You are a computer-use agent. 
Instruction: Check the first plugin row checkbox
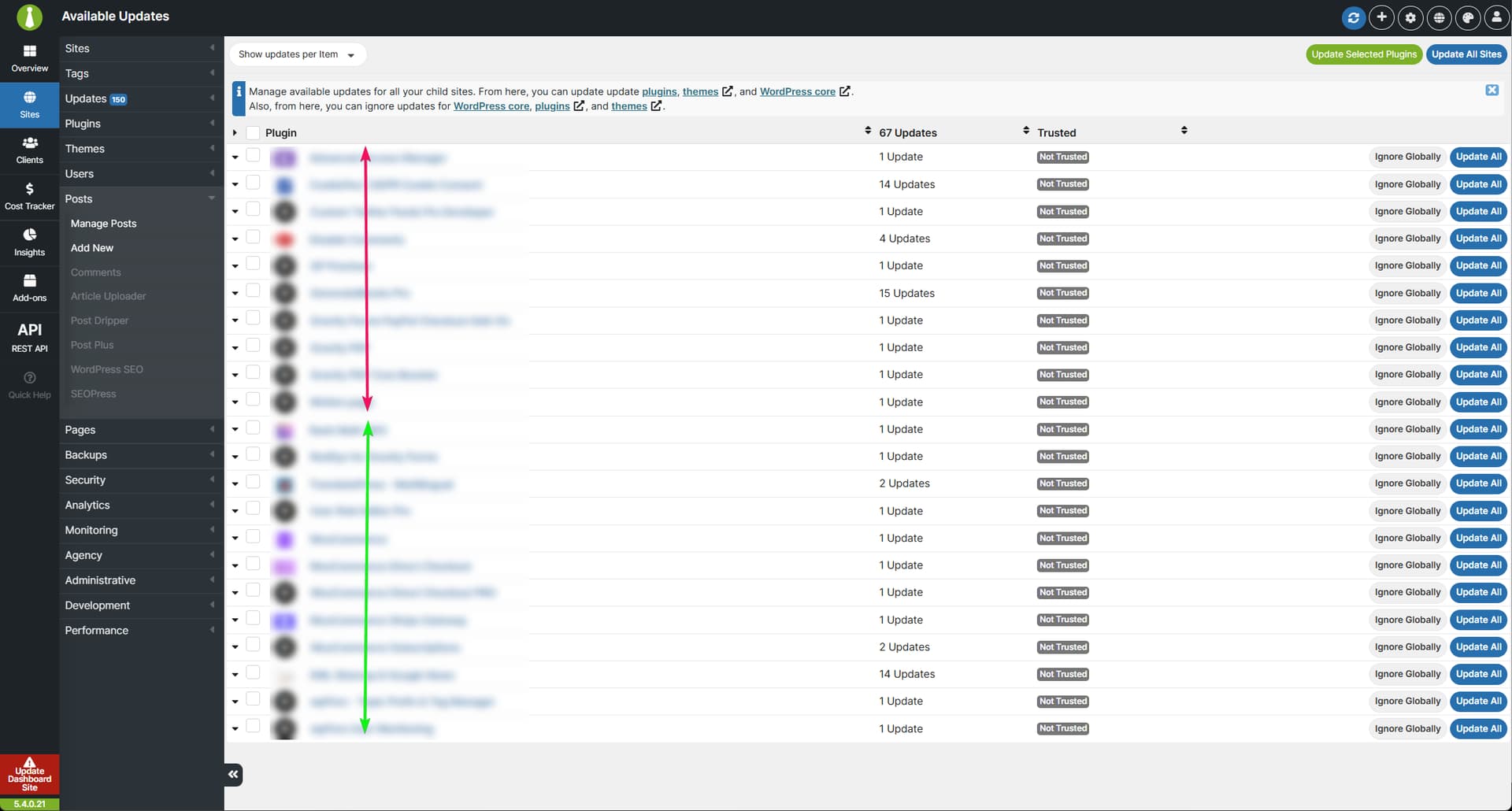253,156
